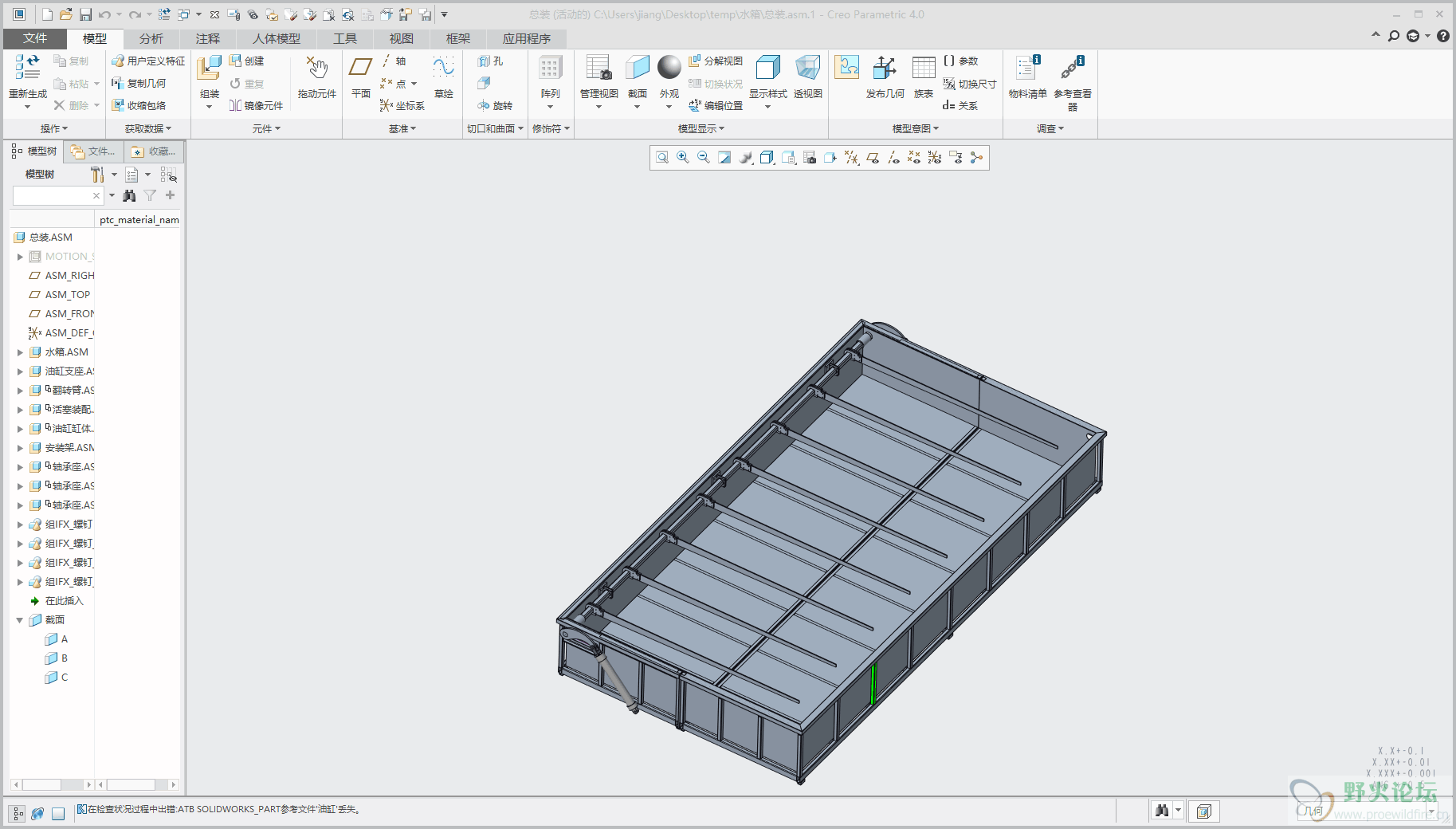Click the Section (截面) icon
This screenshot has height=829, width=1456.
638,69
